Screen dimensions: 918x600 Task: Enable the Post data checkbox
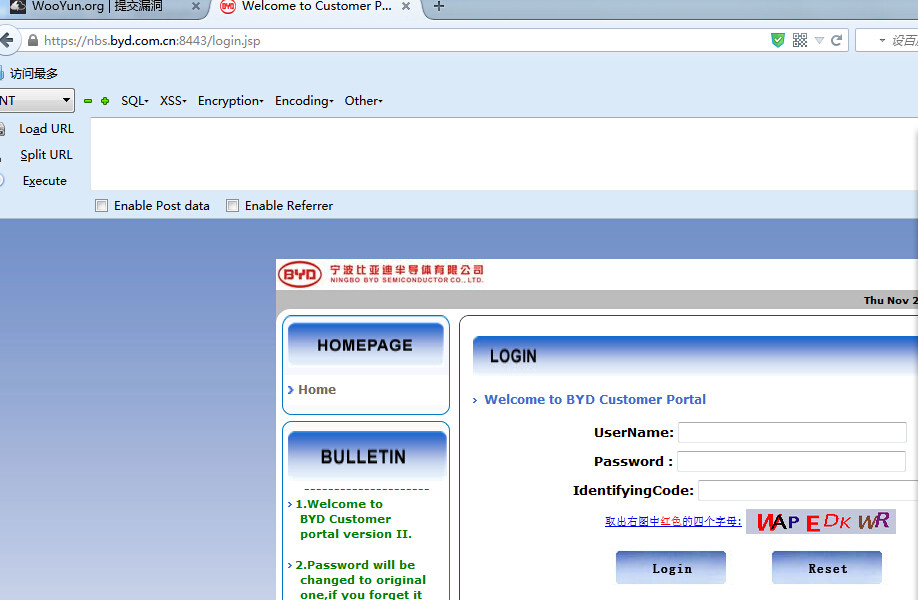(101, 205)
